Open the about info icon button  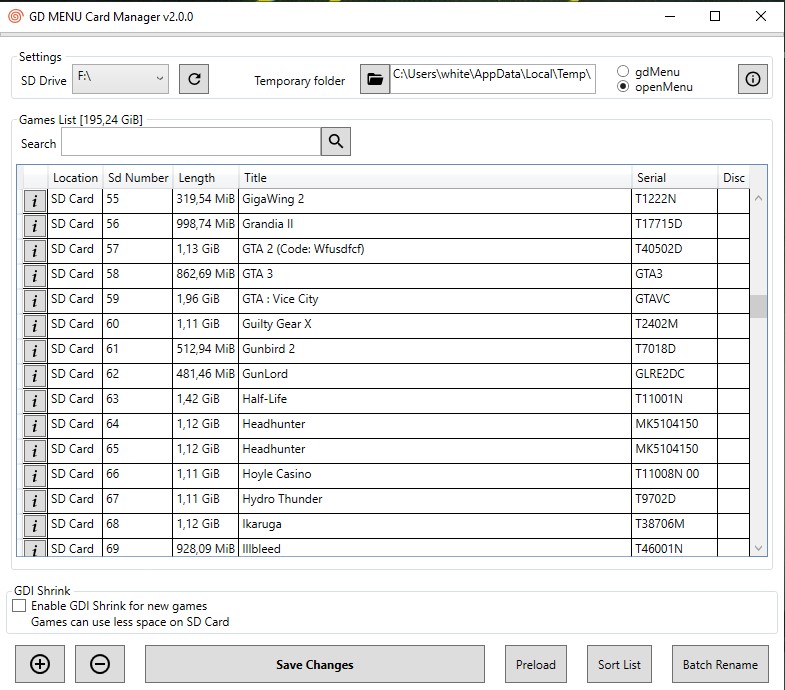click(752, 79)
